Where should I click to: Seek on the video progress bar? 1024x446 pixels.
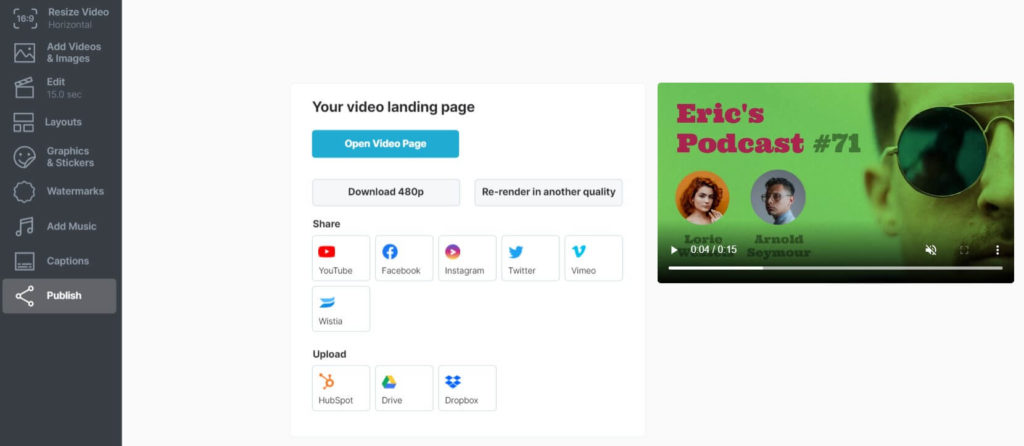835,268
